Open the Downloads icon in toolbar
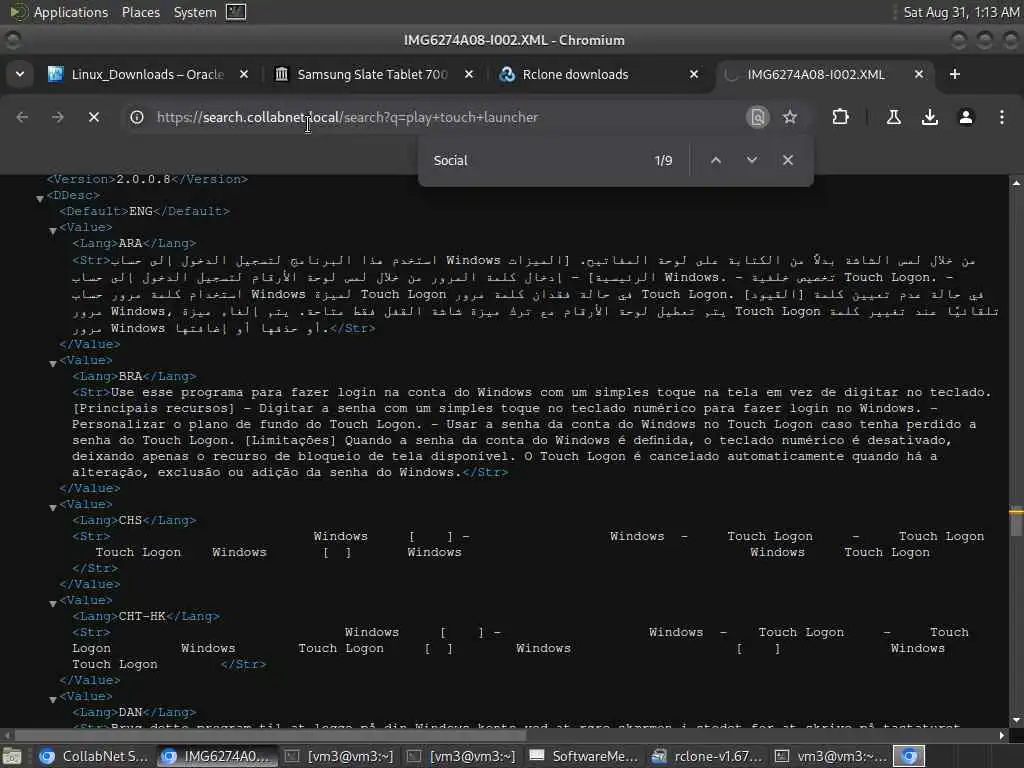Viewport: 1024px width, 768px height. 930,118
